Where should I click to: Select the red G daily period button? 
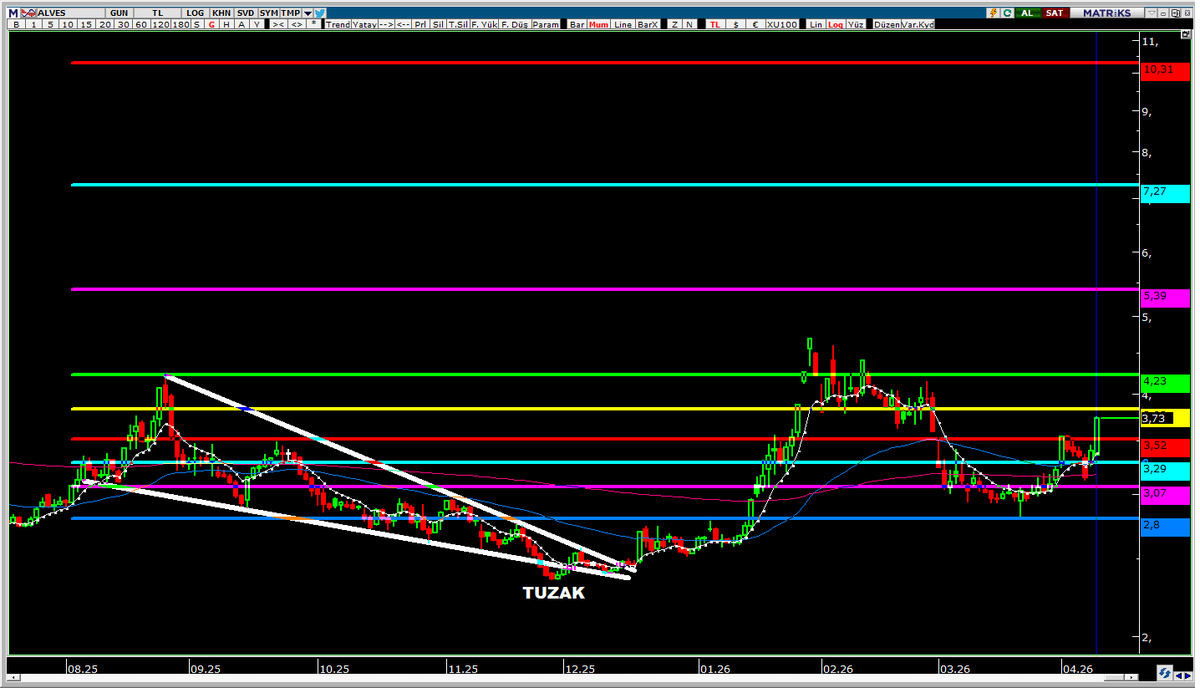(211, 24)
